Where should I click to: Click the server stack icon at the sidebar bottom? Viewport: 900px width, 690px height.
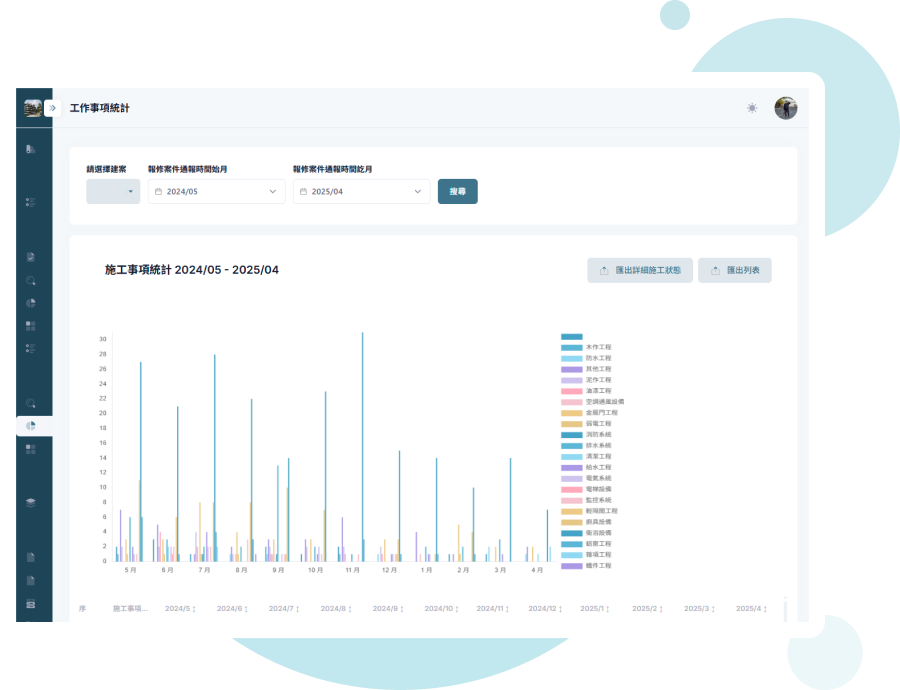coord(31,604)
